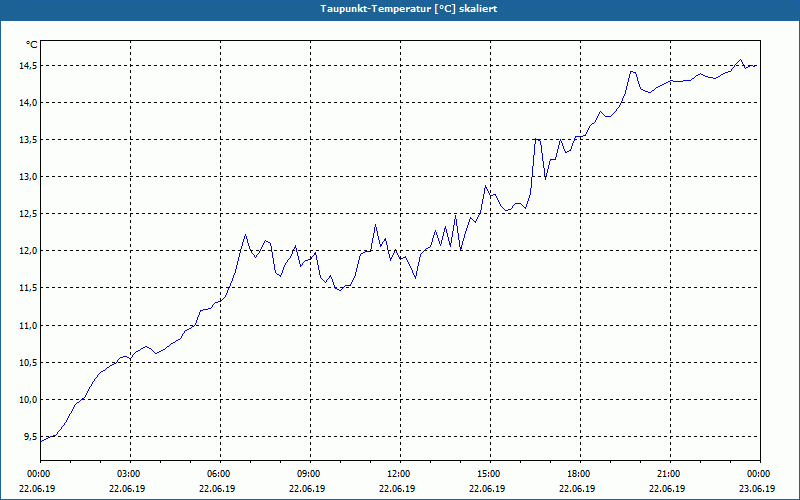This screenshot has width=800, height=500.
Task: Select the '14,5' y-axis value
Action: click(x=28, y=66)
